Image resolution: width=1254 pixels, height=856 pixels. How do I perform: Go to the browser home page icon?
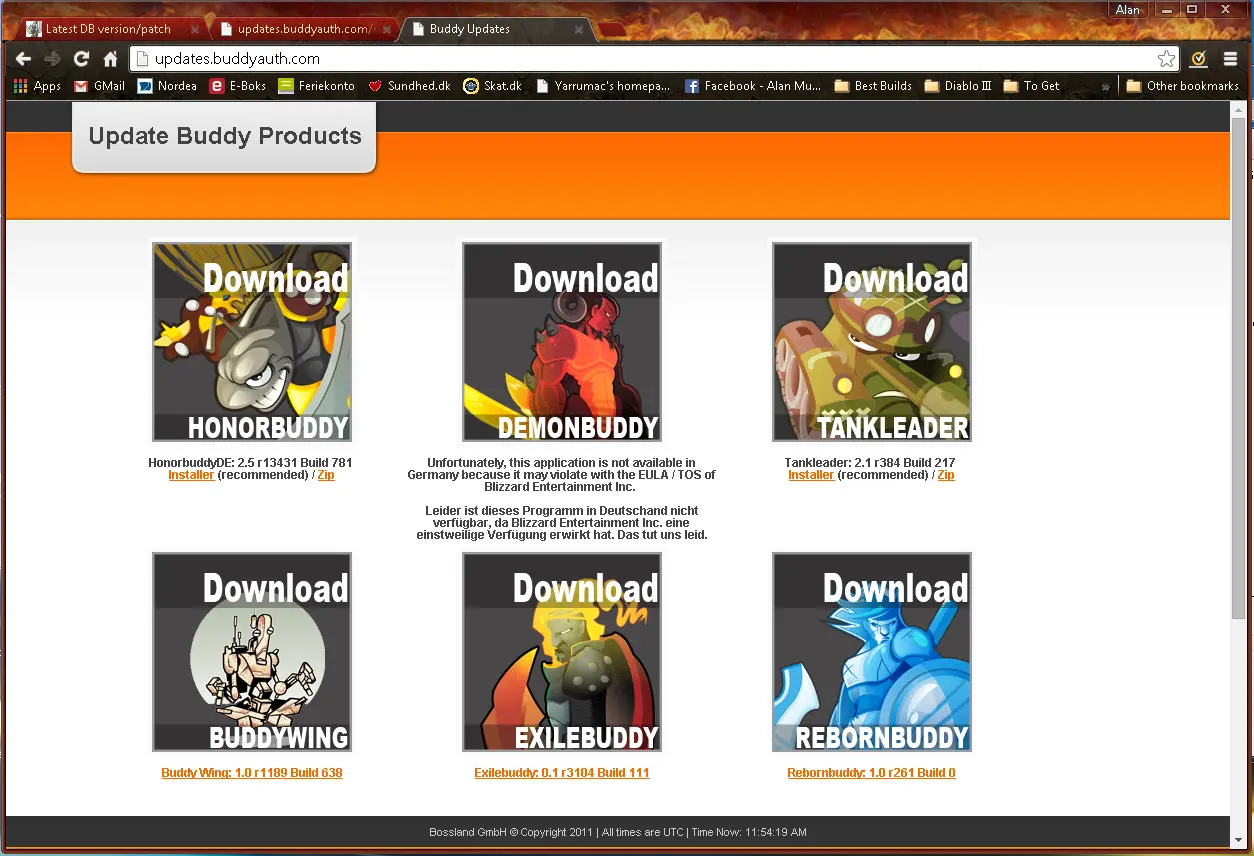[111, 59]
